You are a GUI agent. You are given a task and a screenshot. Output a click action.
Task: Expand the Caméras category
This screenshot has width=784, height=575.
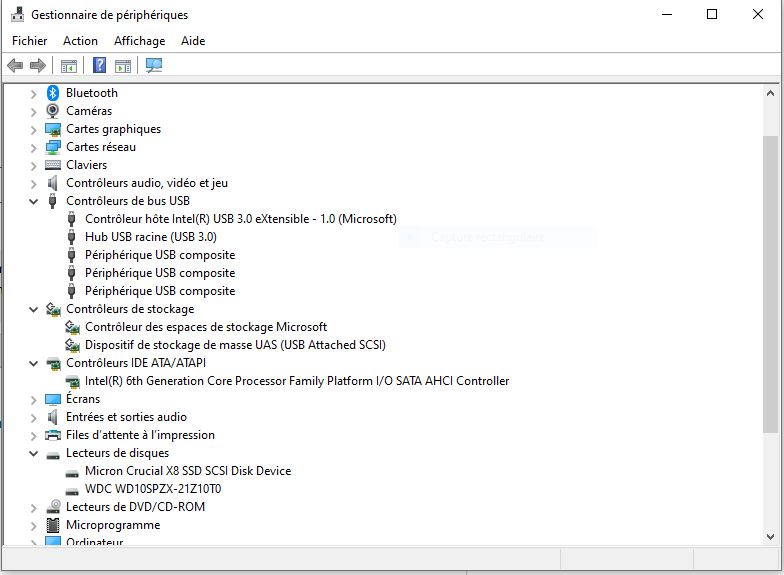[x=34, y=112]
